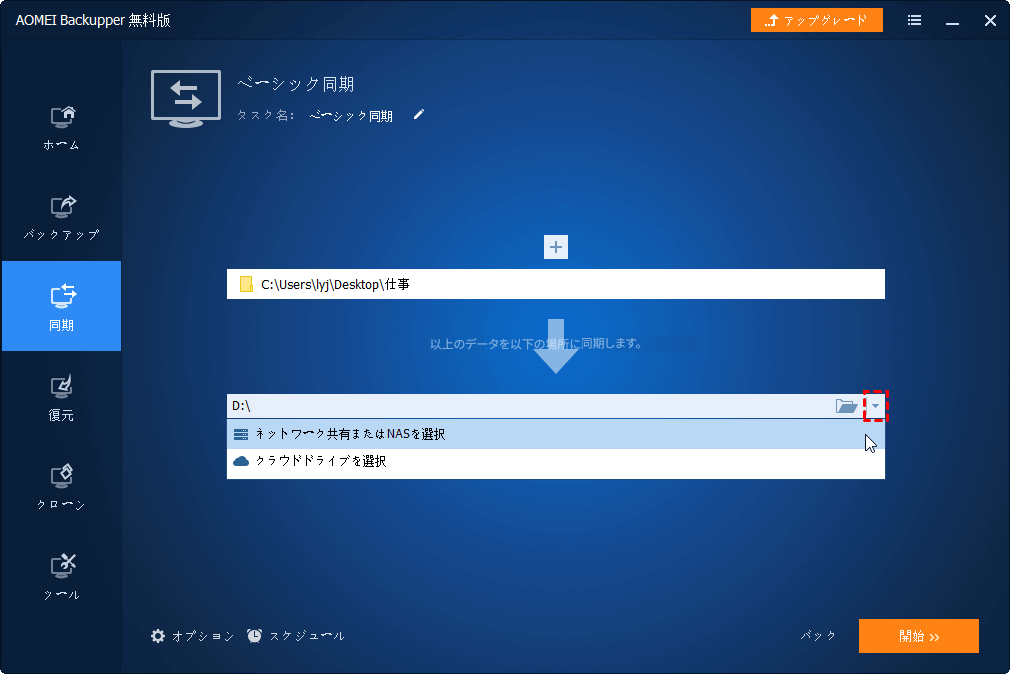Click the orange 開始 start button
1010x674 pixels.
click(x=919, y=636)
